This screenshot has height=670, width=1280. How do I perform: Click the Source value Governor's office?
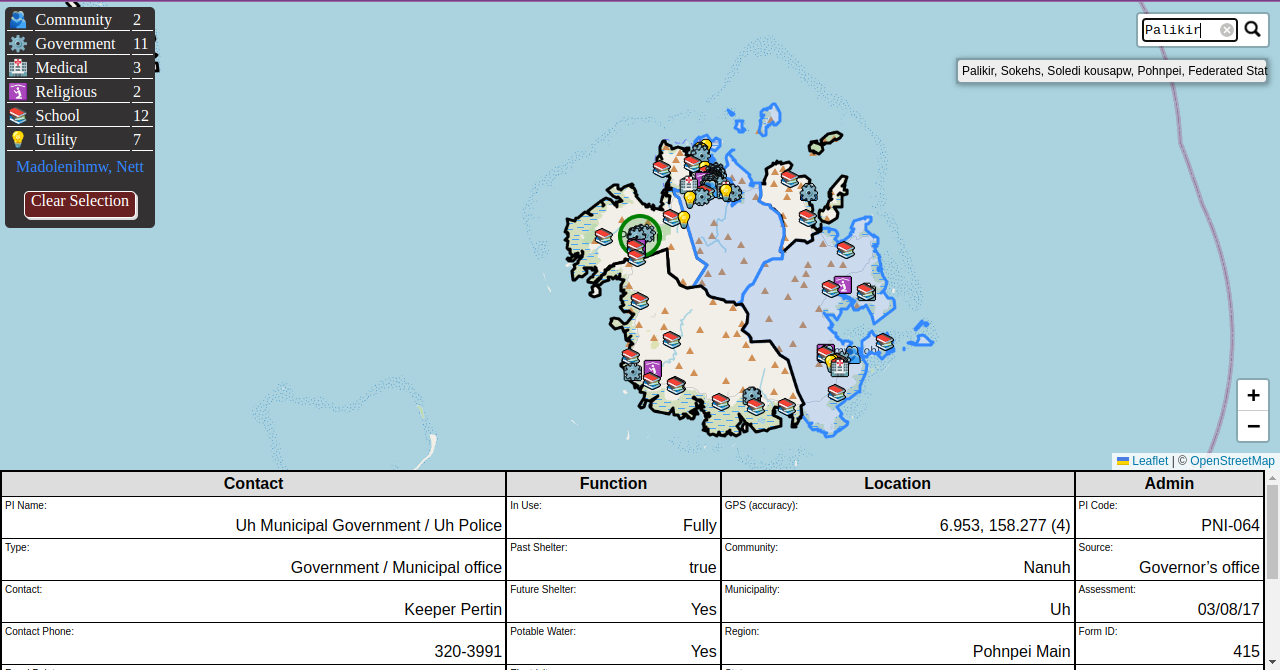1199,567
